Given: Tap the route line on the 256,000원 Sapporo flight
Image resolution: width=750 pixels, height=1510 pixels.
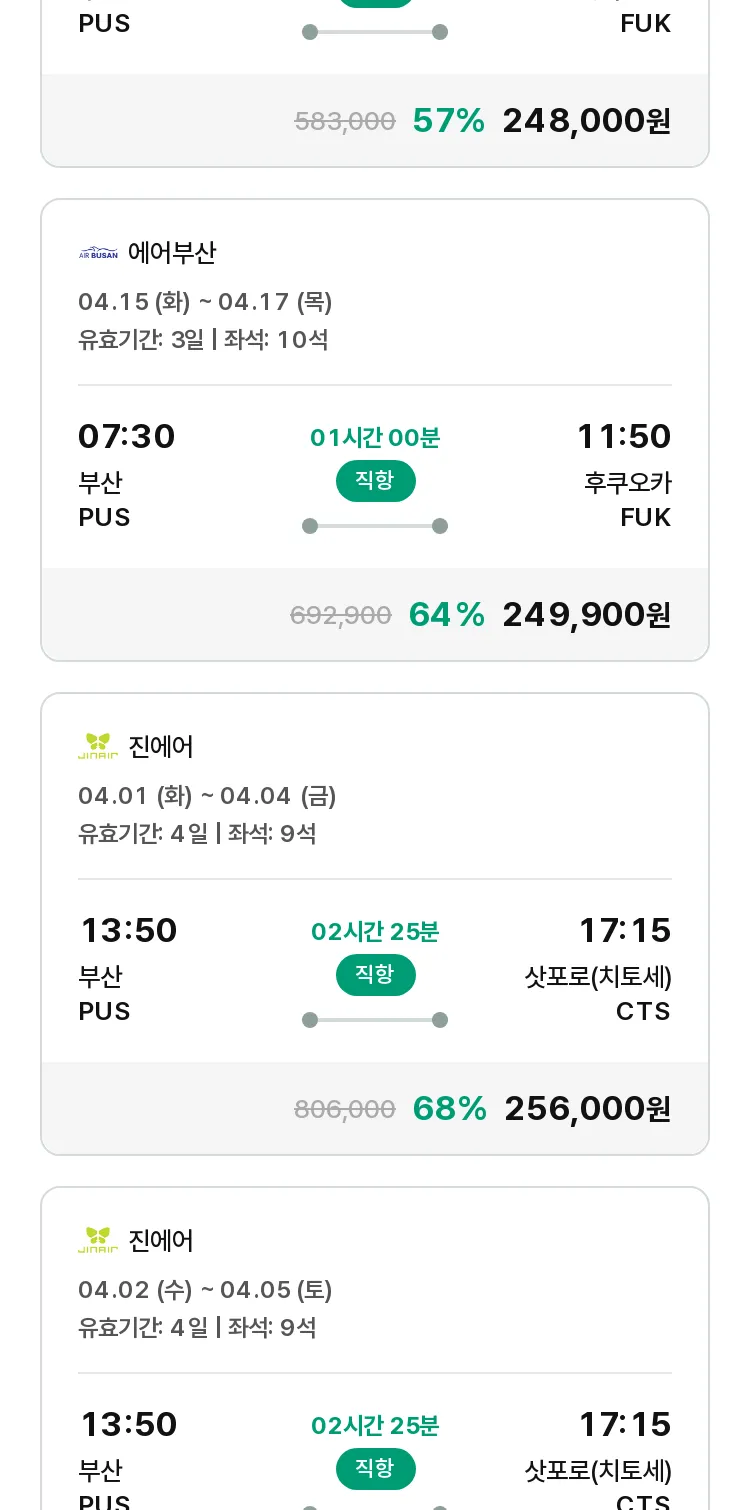Looking at the screenshot, I should 375,1020.
